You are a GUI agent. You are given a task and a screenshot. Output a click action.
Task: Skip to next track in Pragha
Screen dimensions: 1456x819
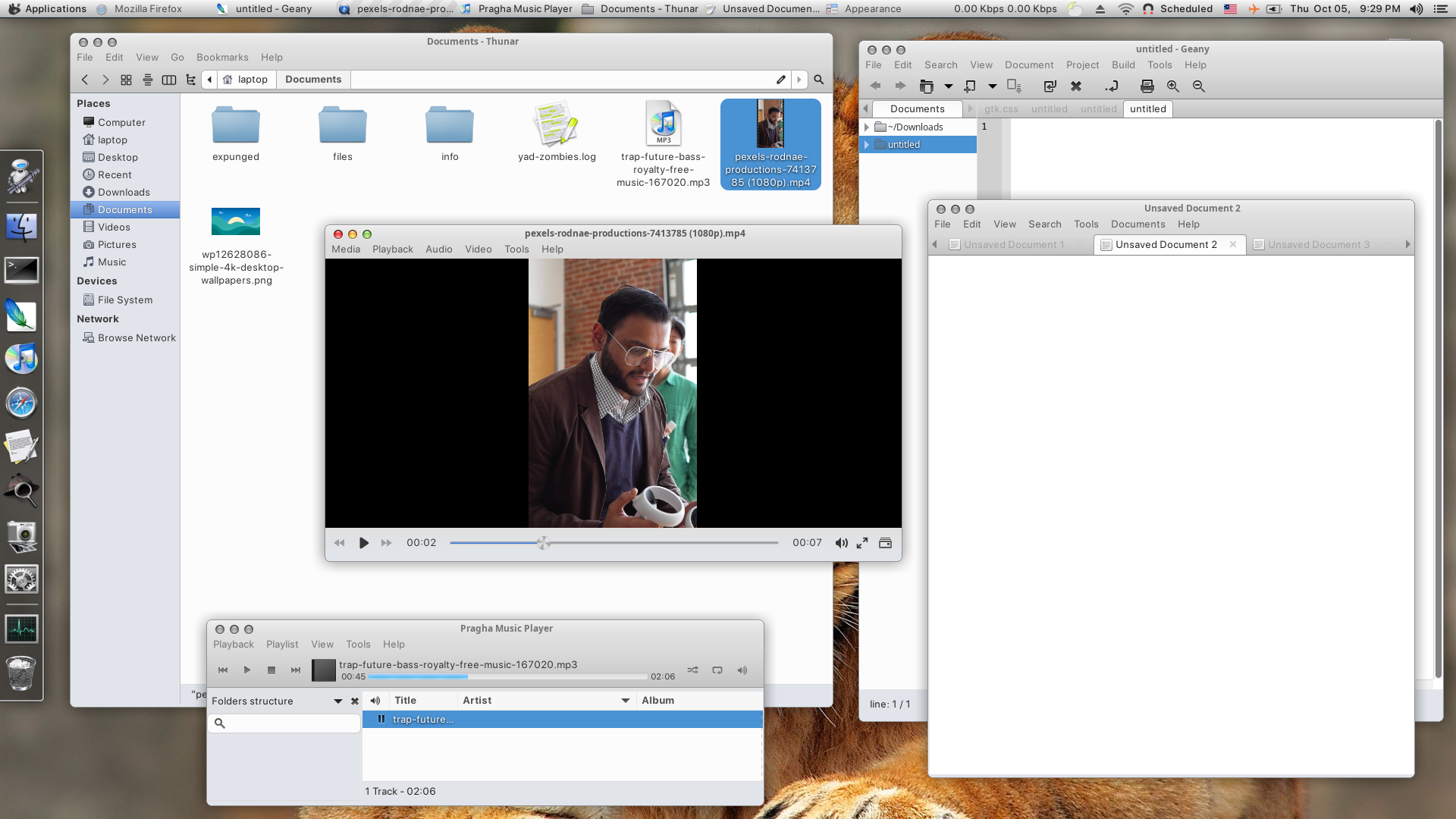[x=296, y=670]
